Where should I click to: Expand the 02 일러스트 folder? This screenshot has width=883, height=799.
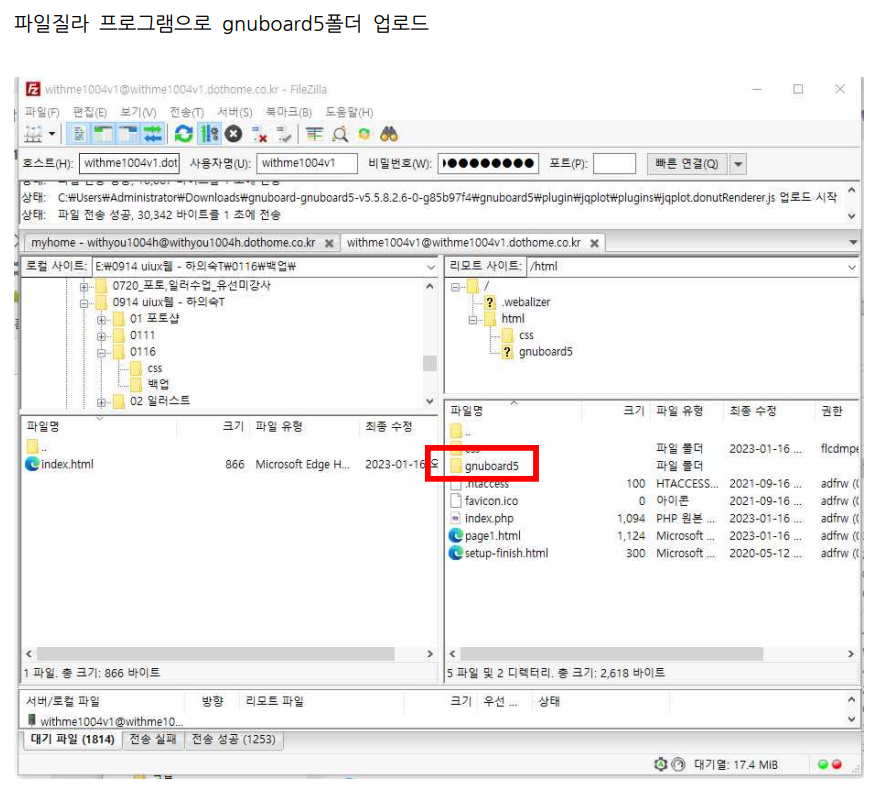(101, 402)
